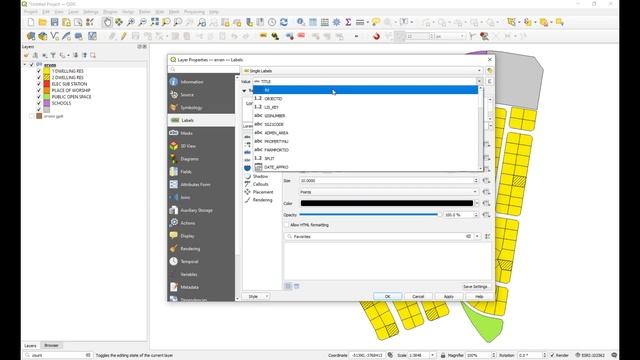Click the Save Settings button
The height and width of the screenshot is (360, 640).
click(x=475, y=287)
